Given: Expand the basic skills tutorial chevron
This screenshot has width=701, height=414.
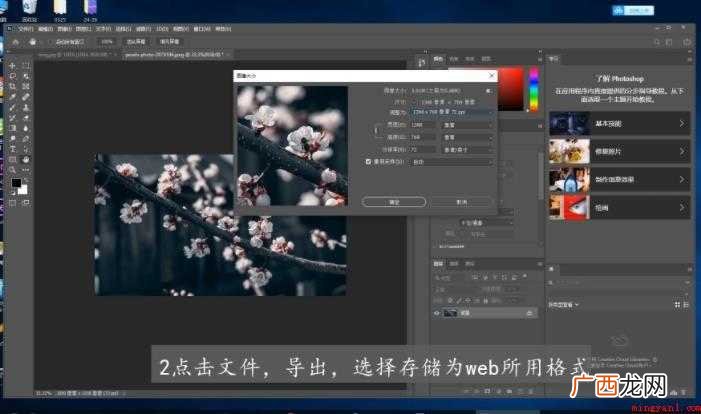Looking at the screenshot, I should [682, 123].
